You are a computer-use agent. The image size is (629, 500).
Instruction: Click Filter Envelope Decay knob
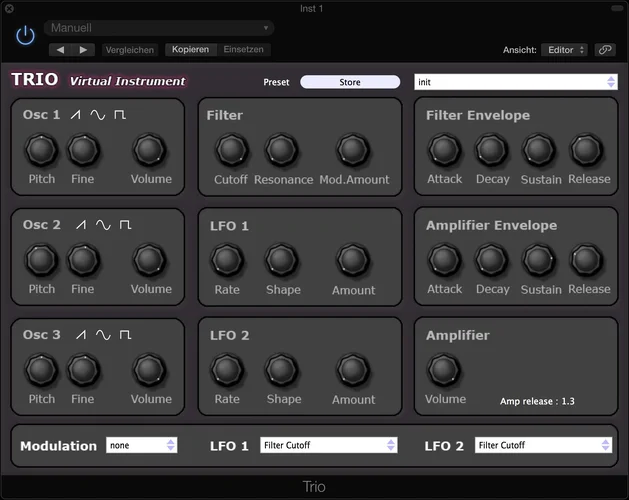(491, 150)
